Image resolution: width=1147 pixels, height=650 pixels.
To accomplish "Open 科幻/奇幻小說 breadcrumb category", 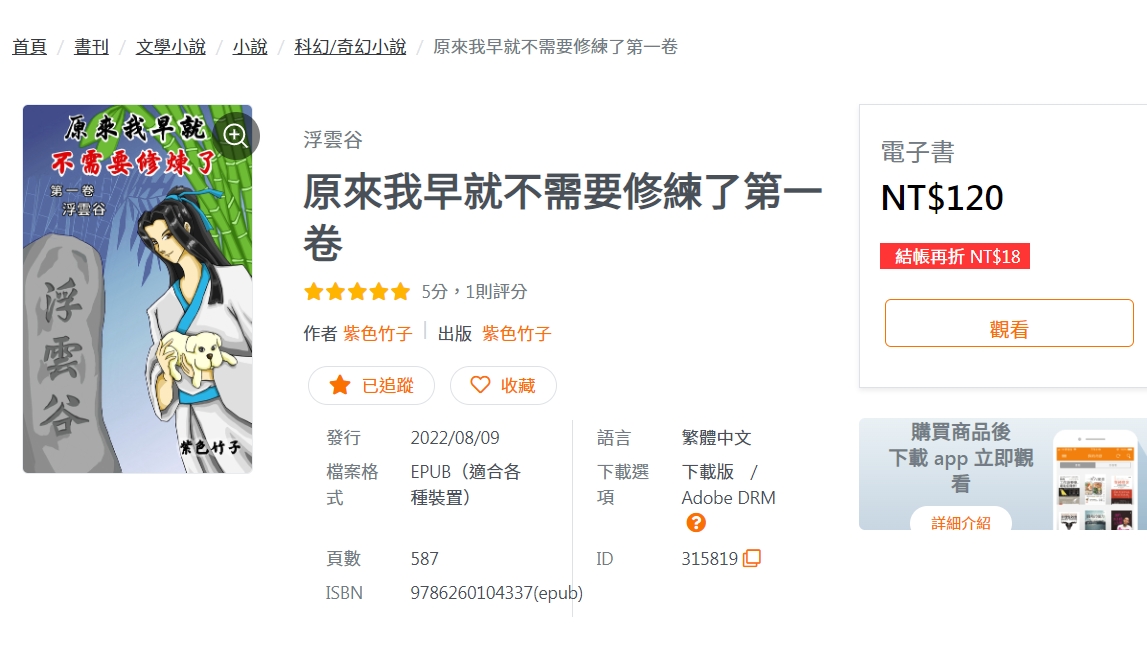I will pyautogui.click(x=350, y=47).
